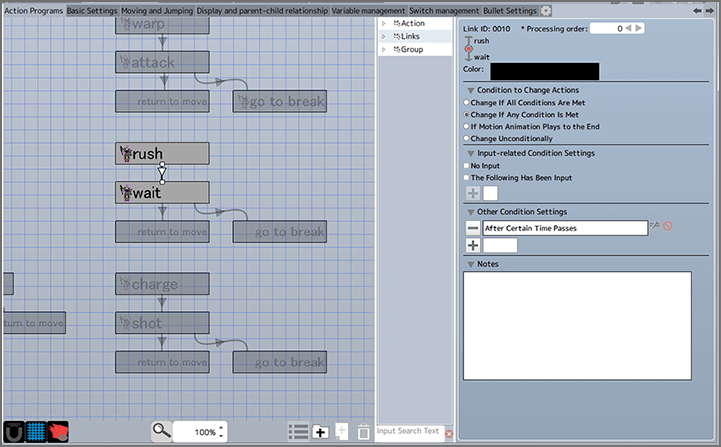Open Display and parent-child relationship tab
721x447 pixels.
[262, 11]
